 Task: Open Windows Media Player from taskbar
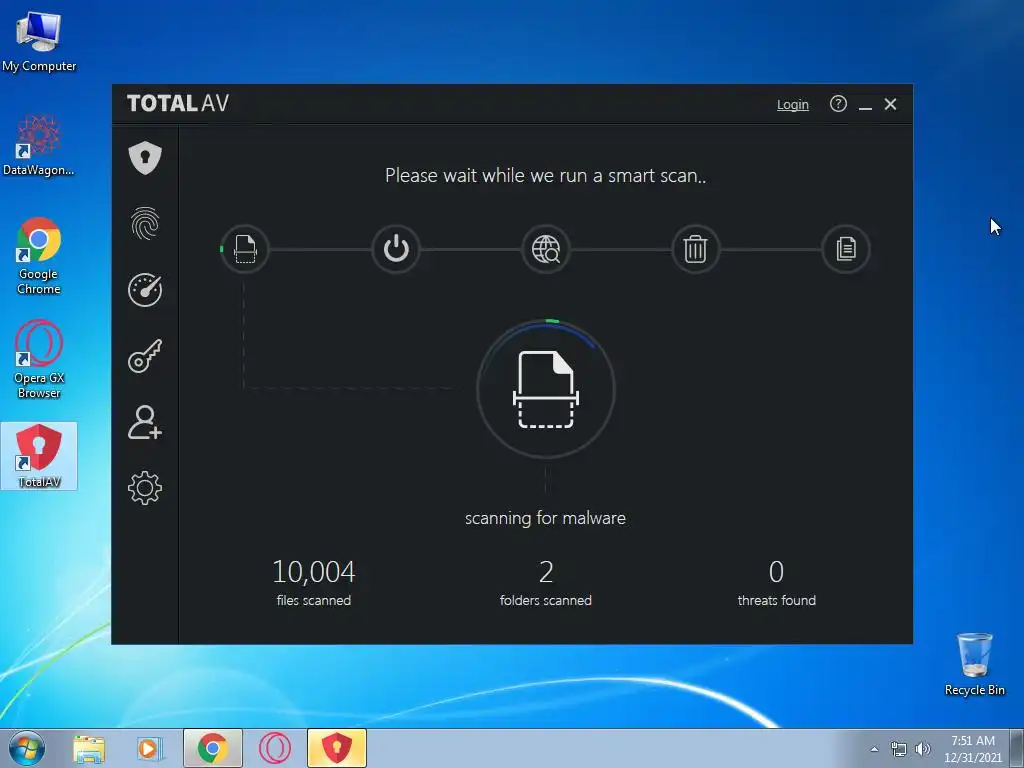click(x=150, y=748)
